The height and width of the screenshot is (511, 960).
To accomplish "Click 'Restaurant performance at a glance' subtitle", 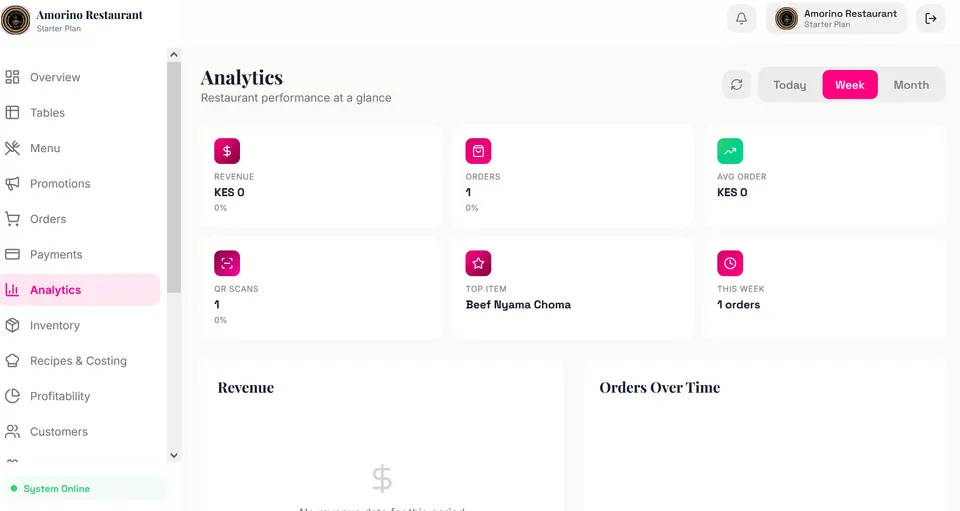I will tap(296, 98).
